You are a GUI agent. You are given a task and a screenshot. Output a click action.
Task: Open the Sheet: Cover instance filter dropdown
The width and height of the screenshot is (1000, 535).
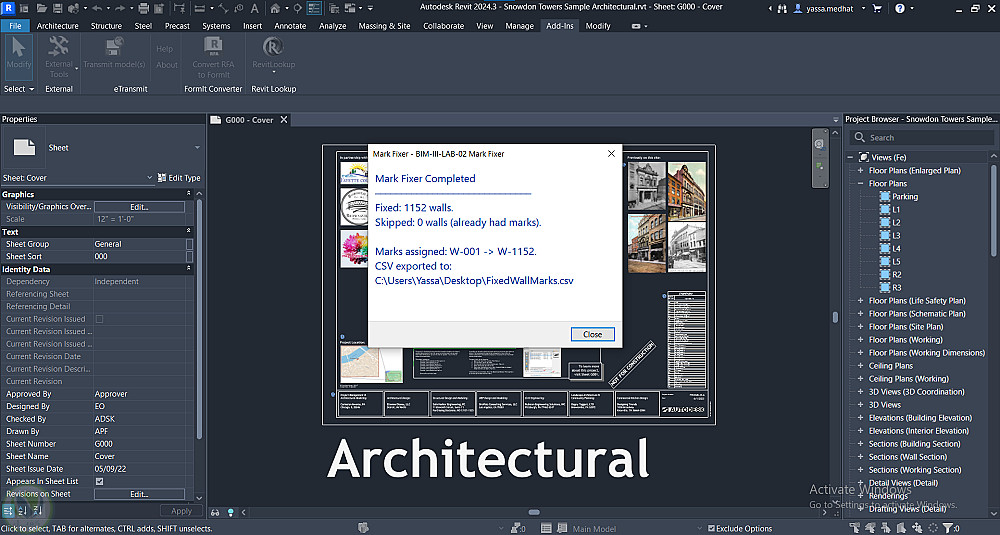150,177
